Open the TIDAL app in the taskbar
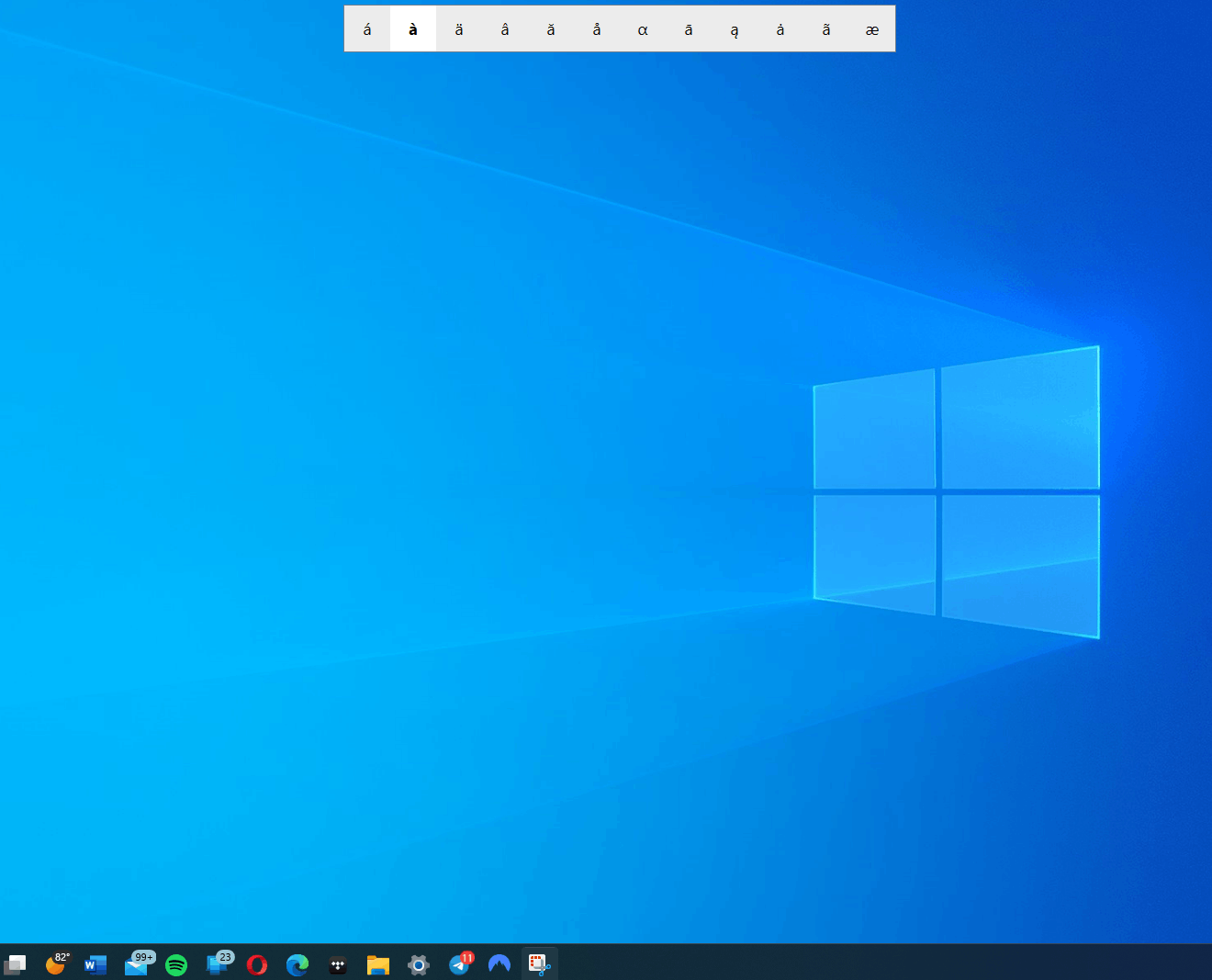Viewport: 1212px width, 980px height. (x=338, y=964)
